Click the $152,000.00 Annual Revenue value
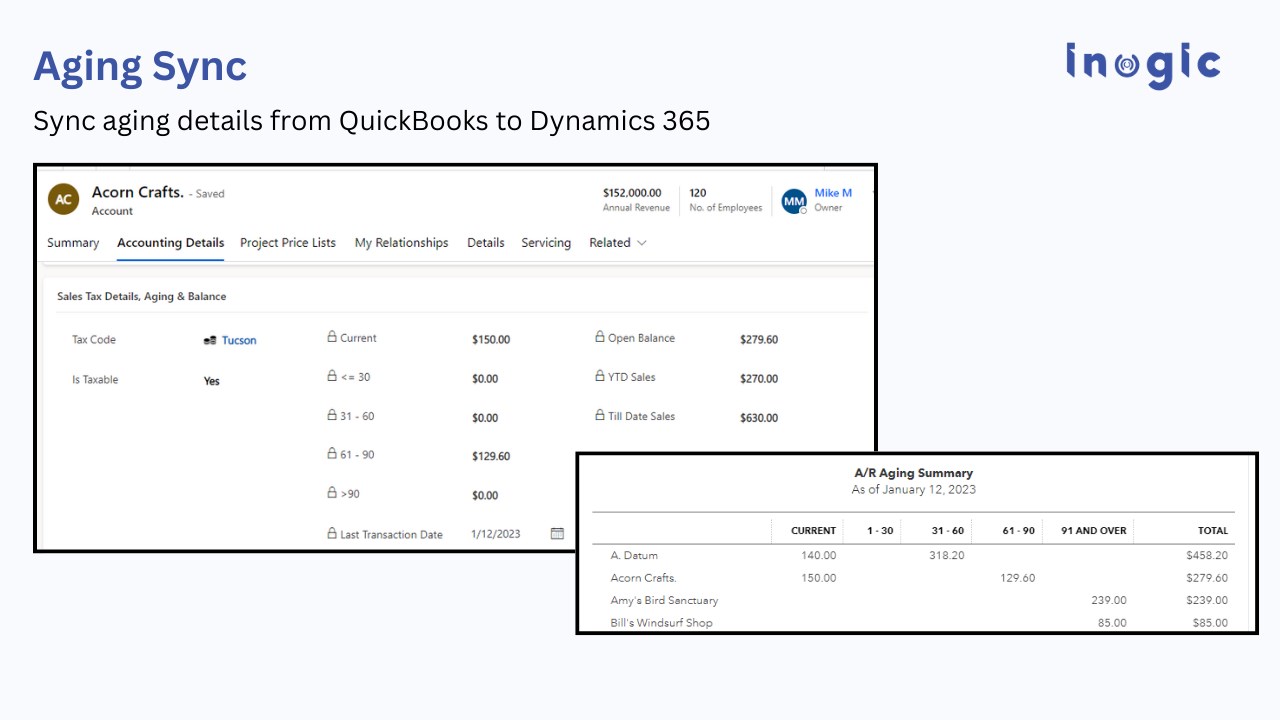Image resolution: width=1280 pixels, height=720 pixels. 632,193
